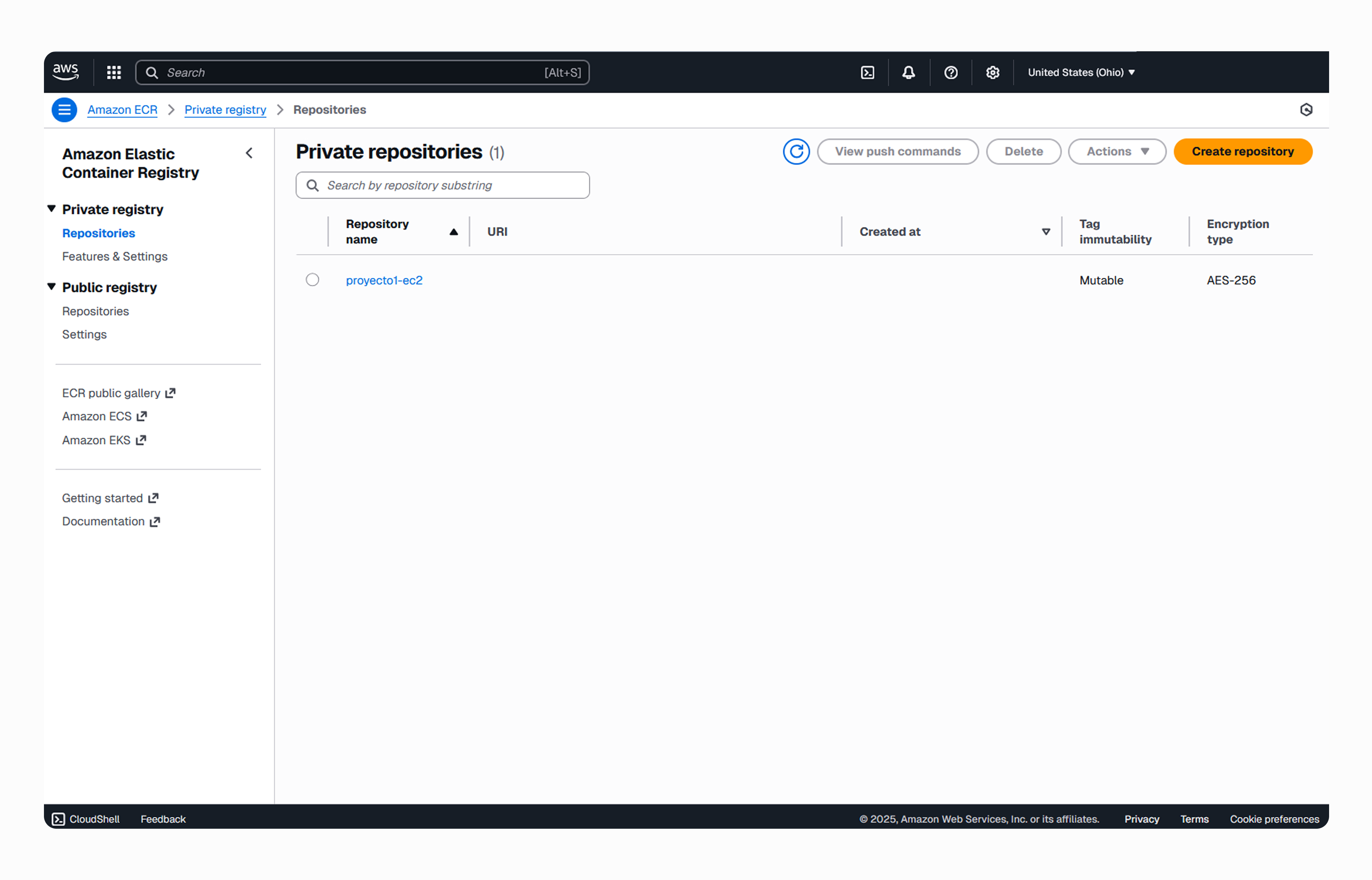The width and height of the screenshot is (1372, 880).
Task: Select the proyecto1-ec2 repository radio button
Action: click(313, 280)
